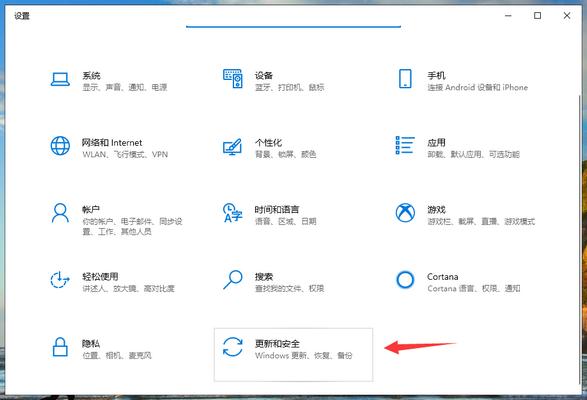Image resolution: width=587 pixels, height=400 pixels.
Task: Click the 个性化 title text
Action: click(268, 143)
